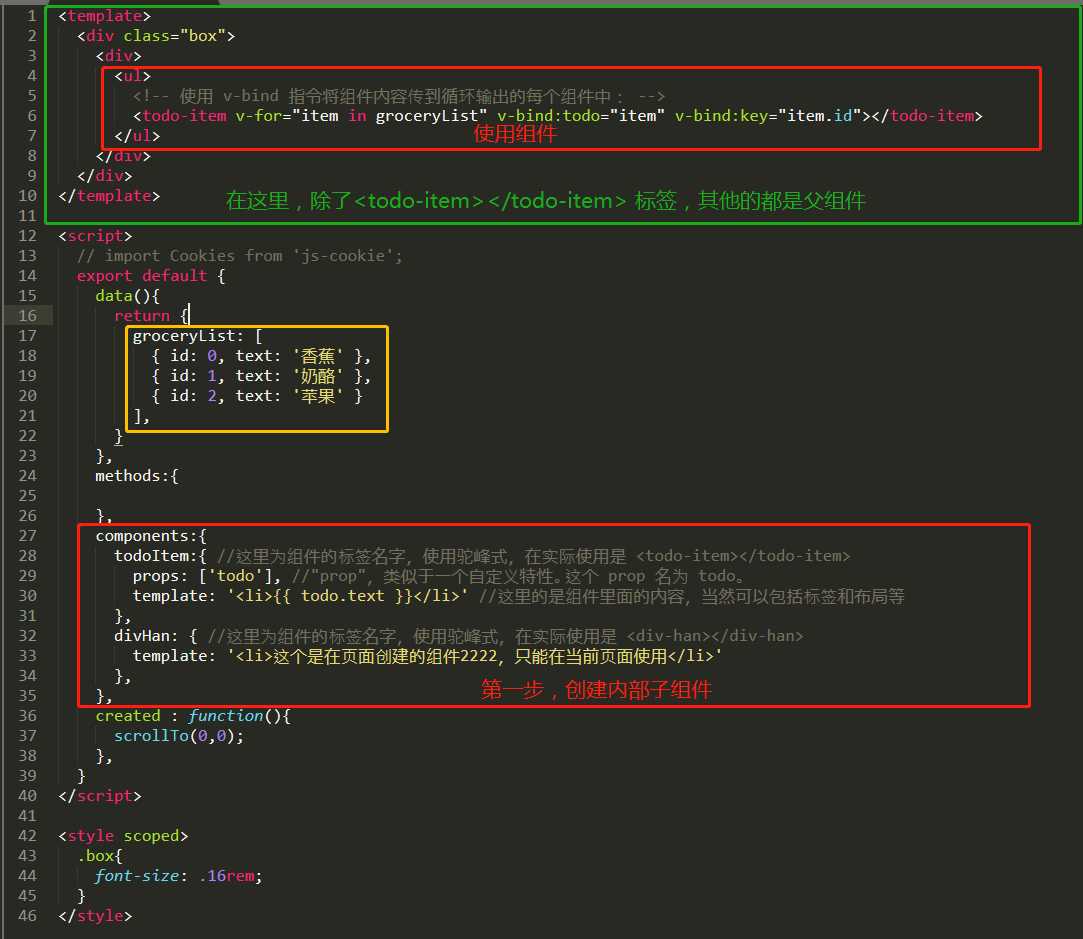Image resolution: width=1083 pixels, height=939 pixels.
Task: Click the "id: 0" value on line 18
Action: pos(193,356)
